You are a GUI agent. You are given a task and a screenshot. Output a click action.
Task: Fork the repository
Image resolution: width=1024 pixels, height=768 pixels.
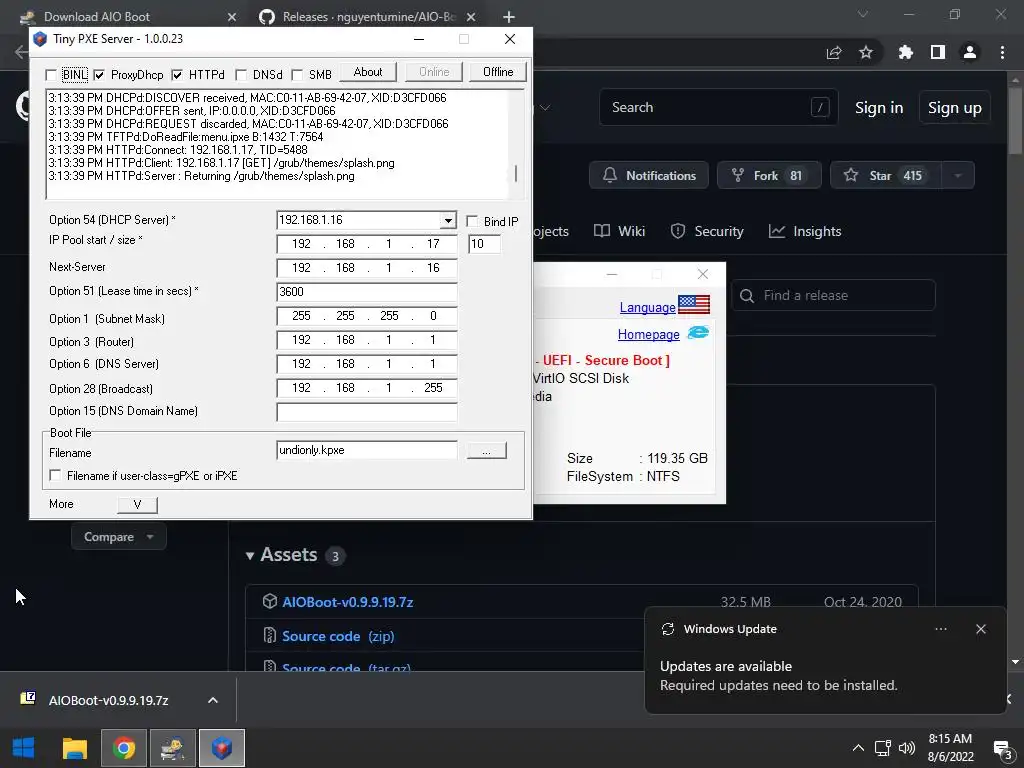[x=769, y=175]
